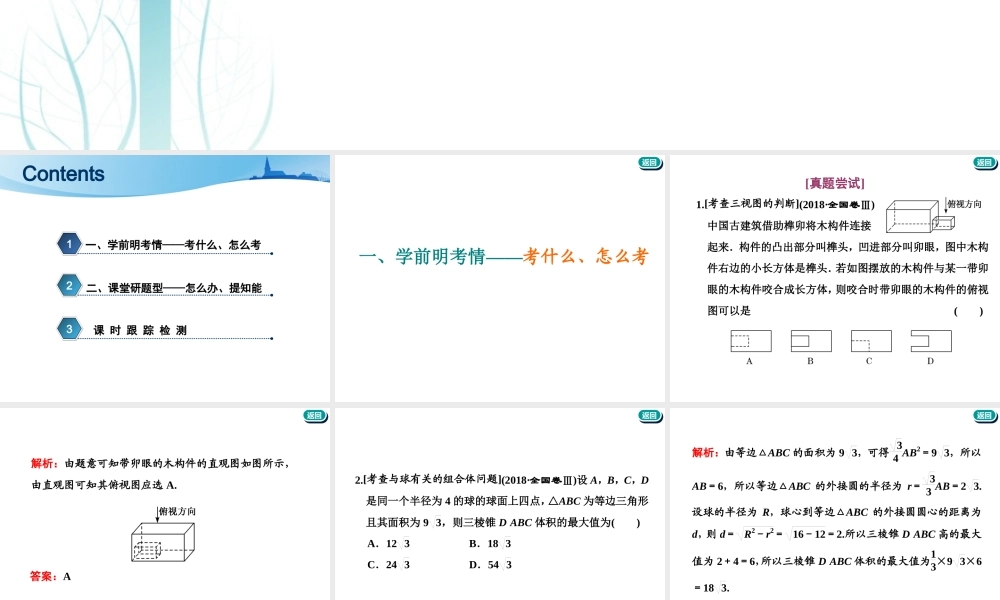Click 返回 on the 学前明考情 title slide

[x=650, y=163]
